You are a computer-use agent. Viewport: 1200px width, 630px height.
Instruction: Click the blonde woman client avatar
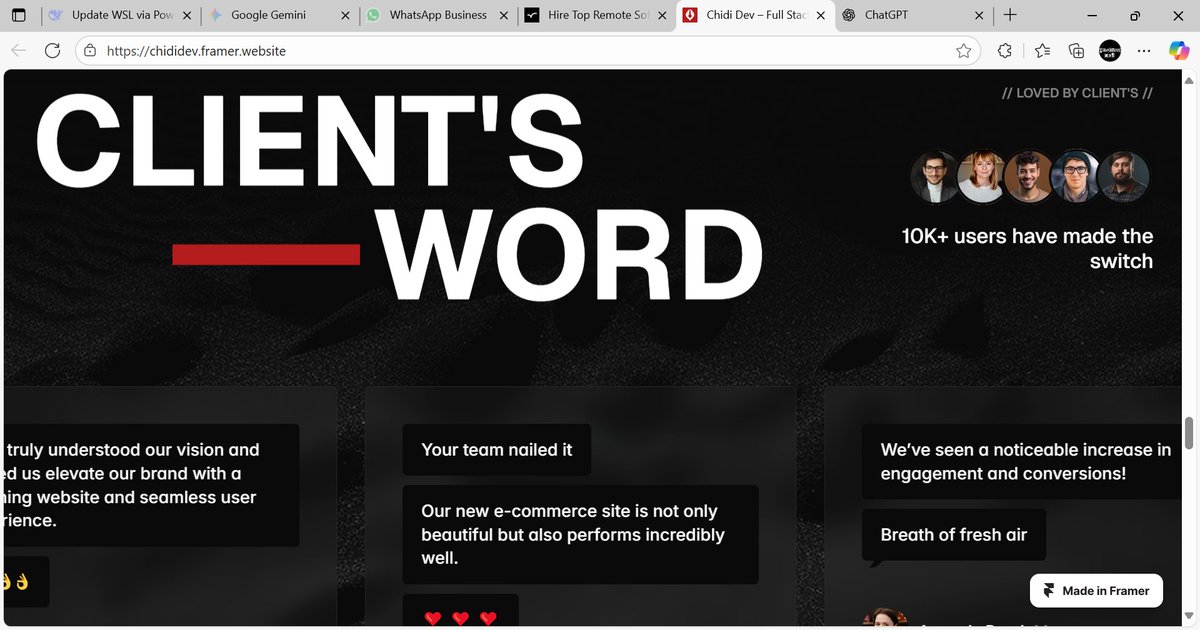pos(981,177)
